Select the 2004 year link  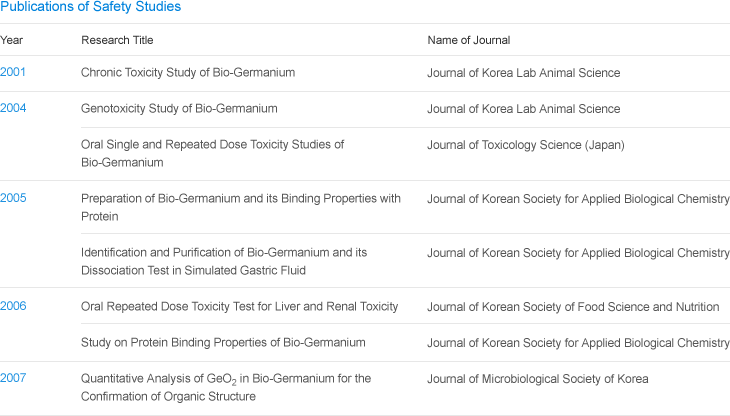pyautogui.click(x=13, y=108)
